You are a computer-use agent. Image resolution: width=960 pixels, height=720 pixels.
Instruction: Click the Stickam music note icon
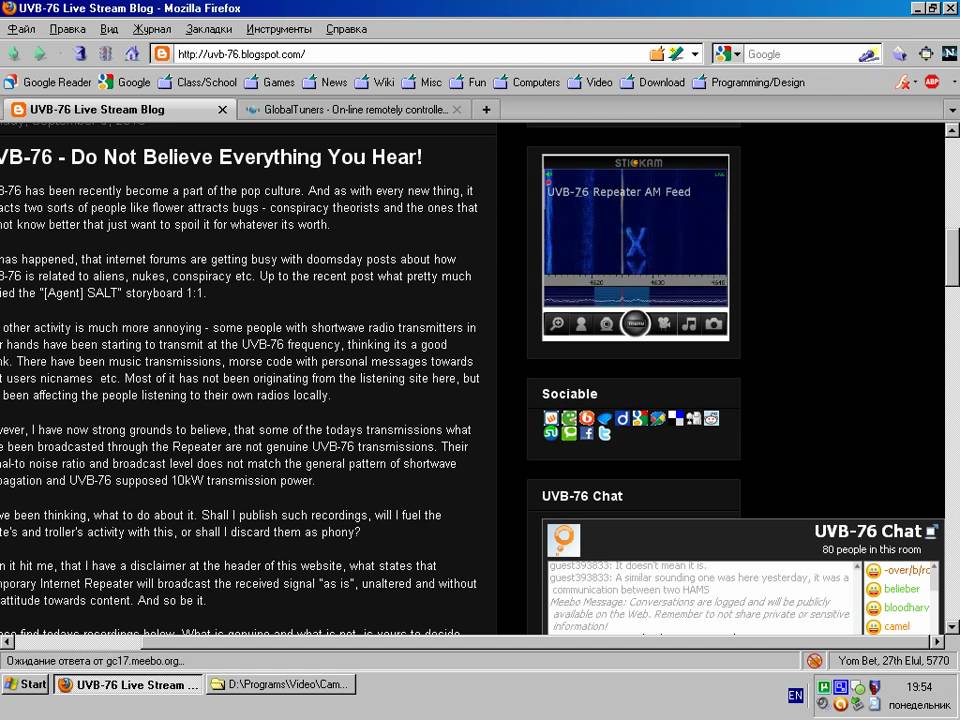[689, 324]
